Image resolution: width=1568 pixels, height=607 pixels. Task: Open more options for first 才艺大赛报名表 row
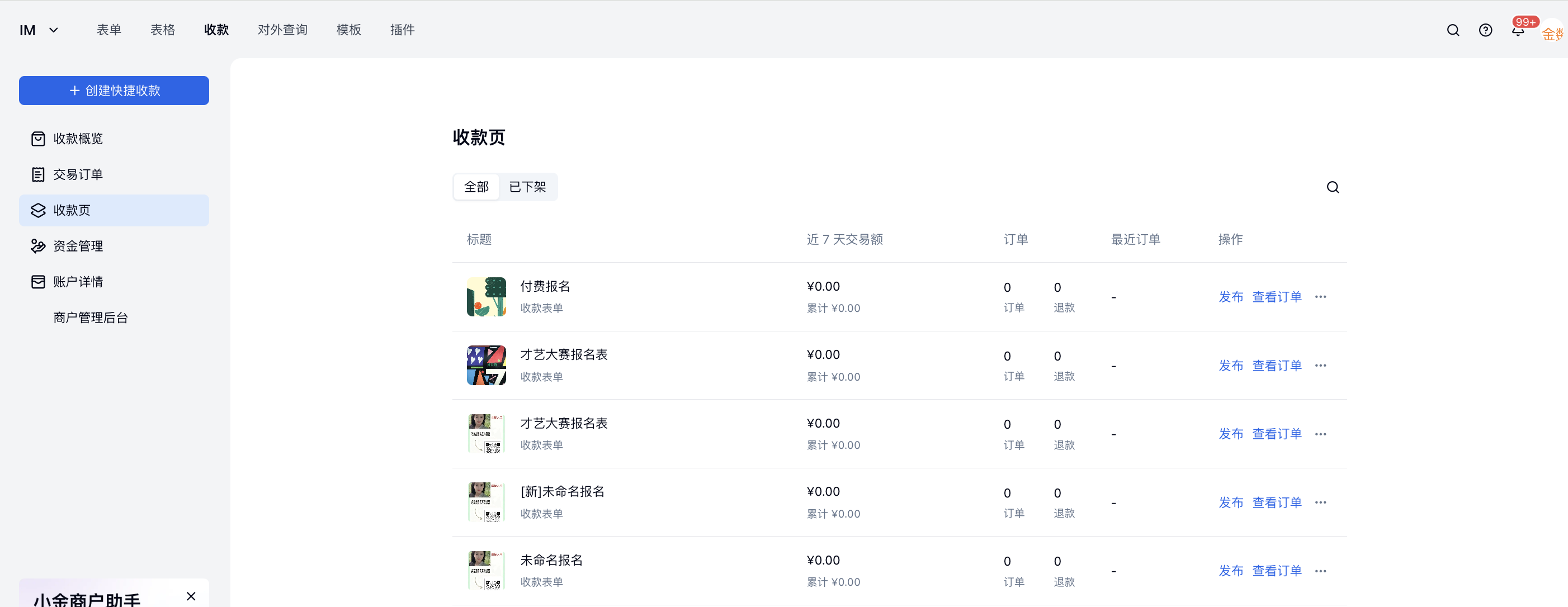(x=1320, y=366)
